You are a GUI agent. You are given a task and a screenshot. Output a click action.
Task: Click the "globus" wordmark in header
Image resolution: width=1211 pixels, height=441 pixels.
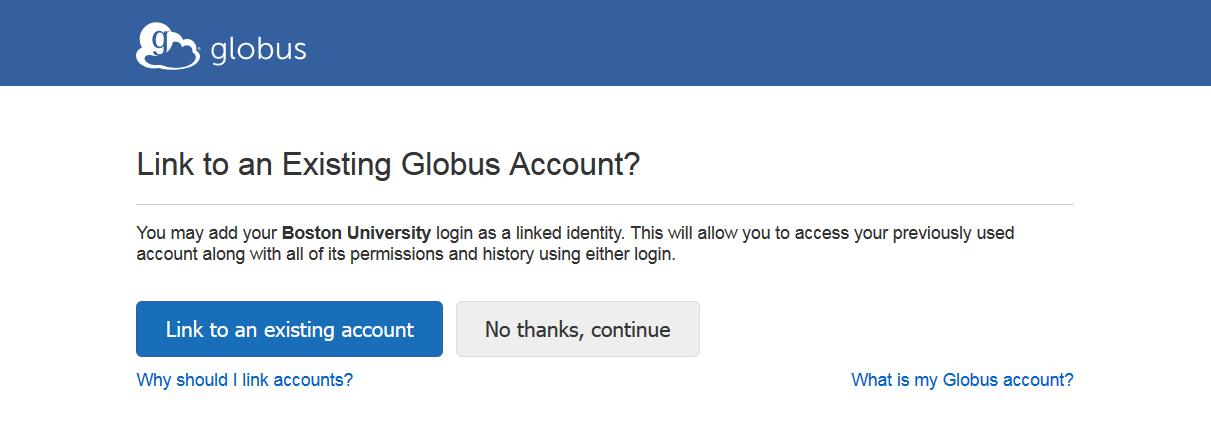tap(258, 49)
